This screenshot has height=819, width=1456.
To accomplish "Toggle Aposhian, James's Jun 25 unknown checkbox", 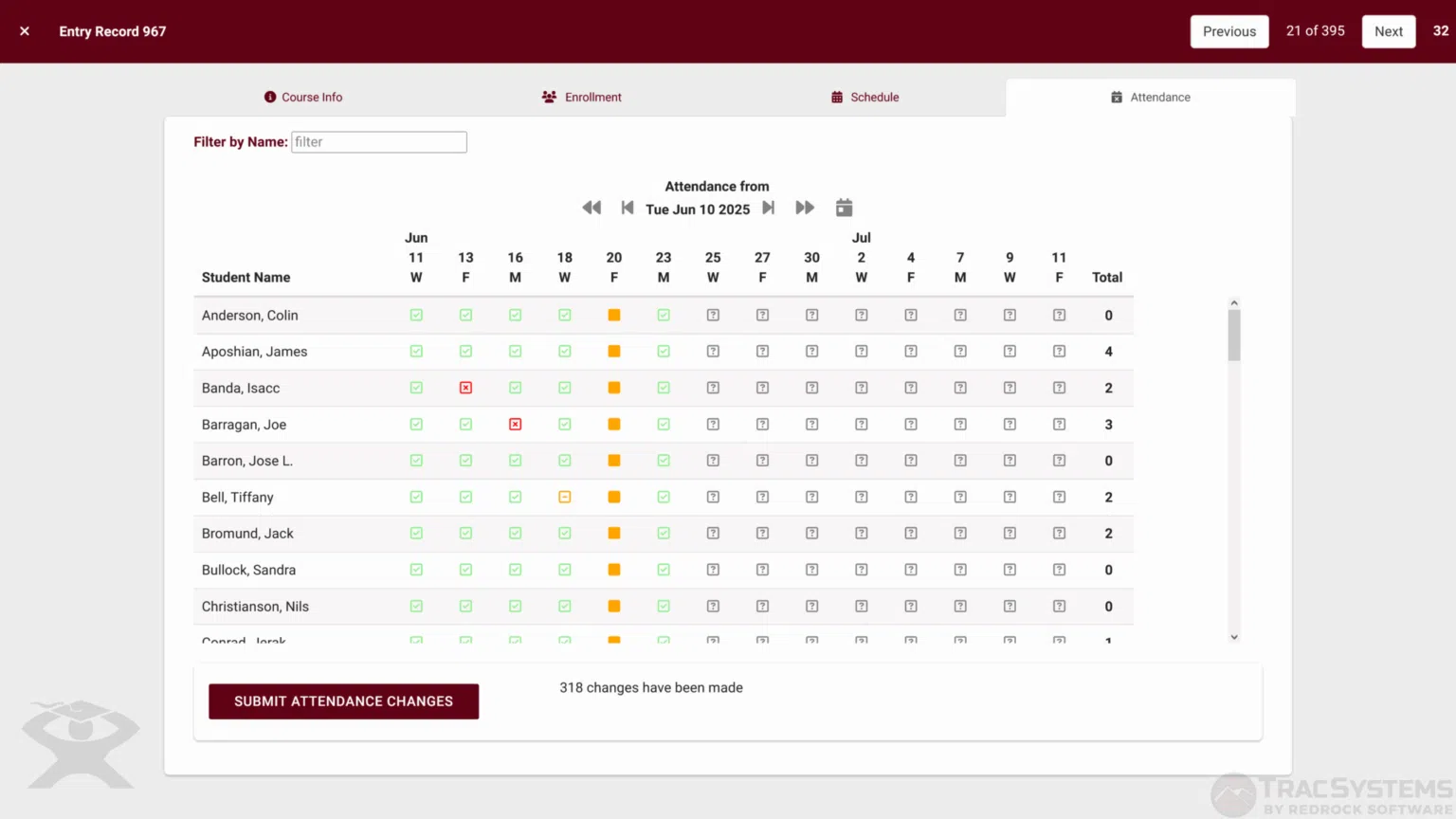I will (713, 352).
